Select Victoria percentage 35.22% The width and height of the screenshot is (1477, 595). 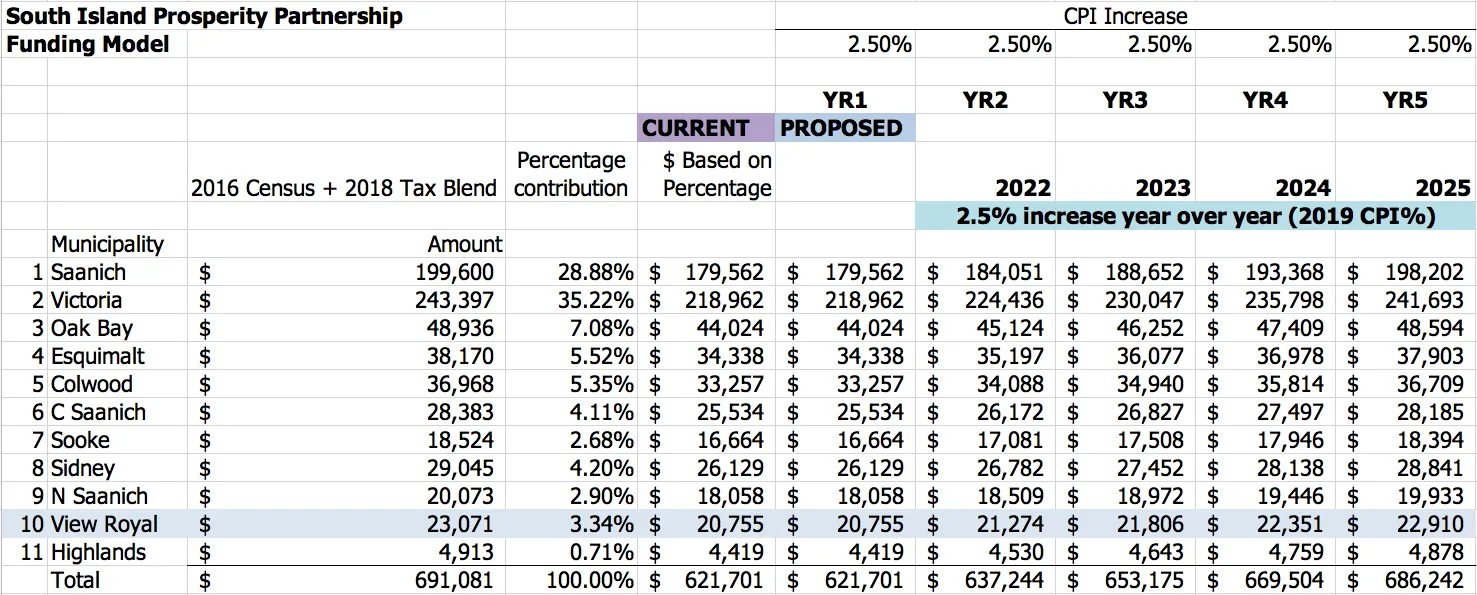[x=596, y=300]
